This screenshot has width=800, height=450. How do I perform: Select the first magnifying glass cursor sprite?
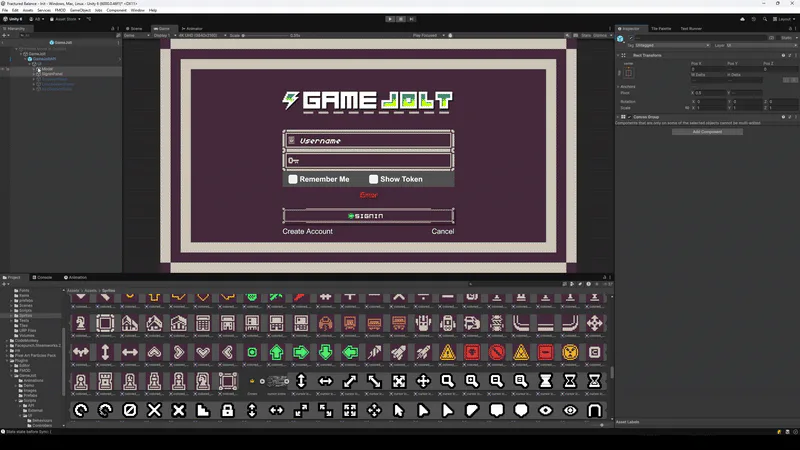coord(447,381)
